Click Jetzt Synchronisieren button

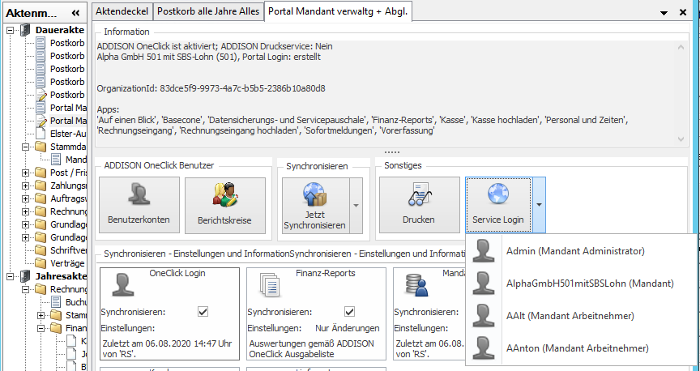pyautogui.click(x=316, y=205)
